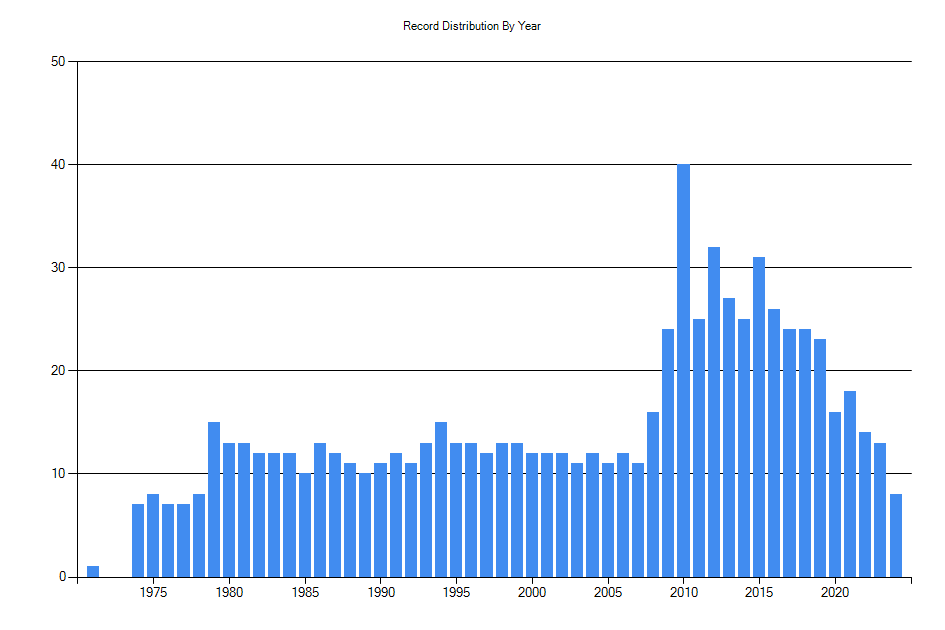The height and width of the screenshot is (630, 945).
Task: Select the 1990 tick label
Action: coord(382,592)
